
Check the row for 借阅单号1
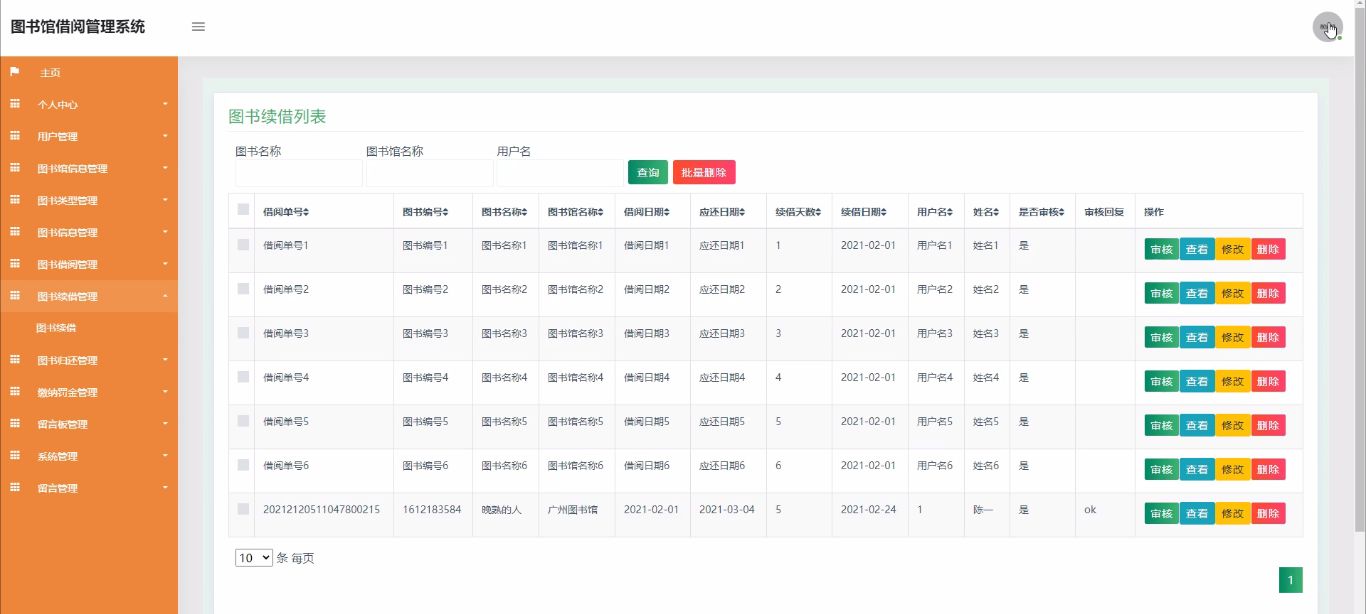click(x=243, y=244)
